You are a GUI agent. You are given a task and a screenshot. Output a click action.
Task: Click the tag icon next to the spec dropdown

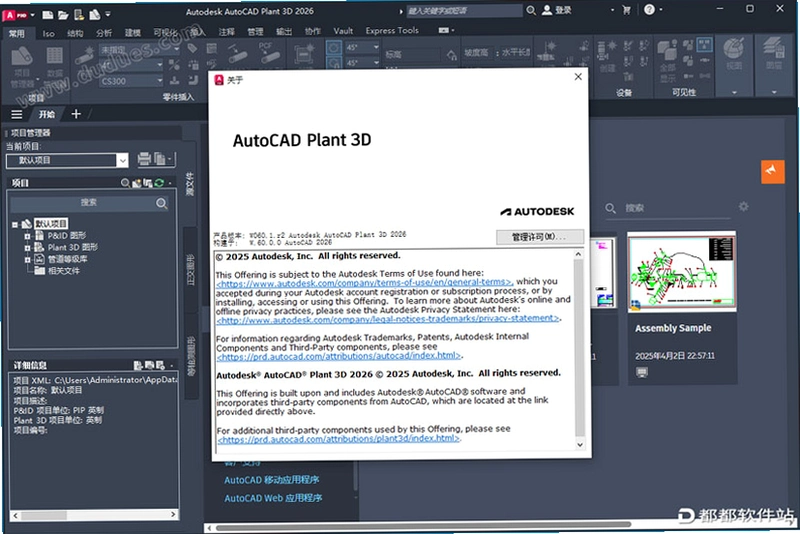click(192, 48)
